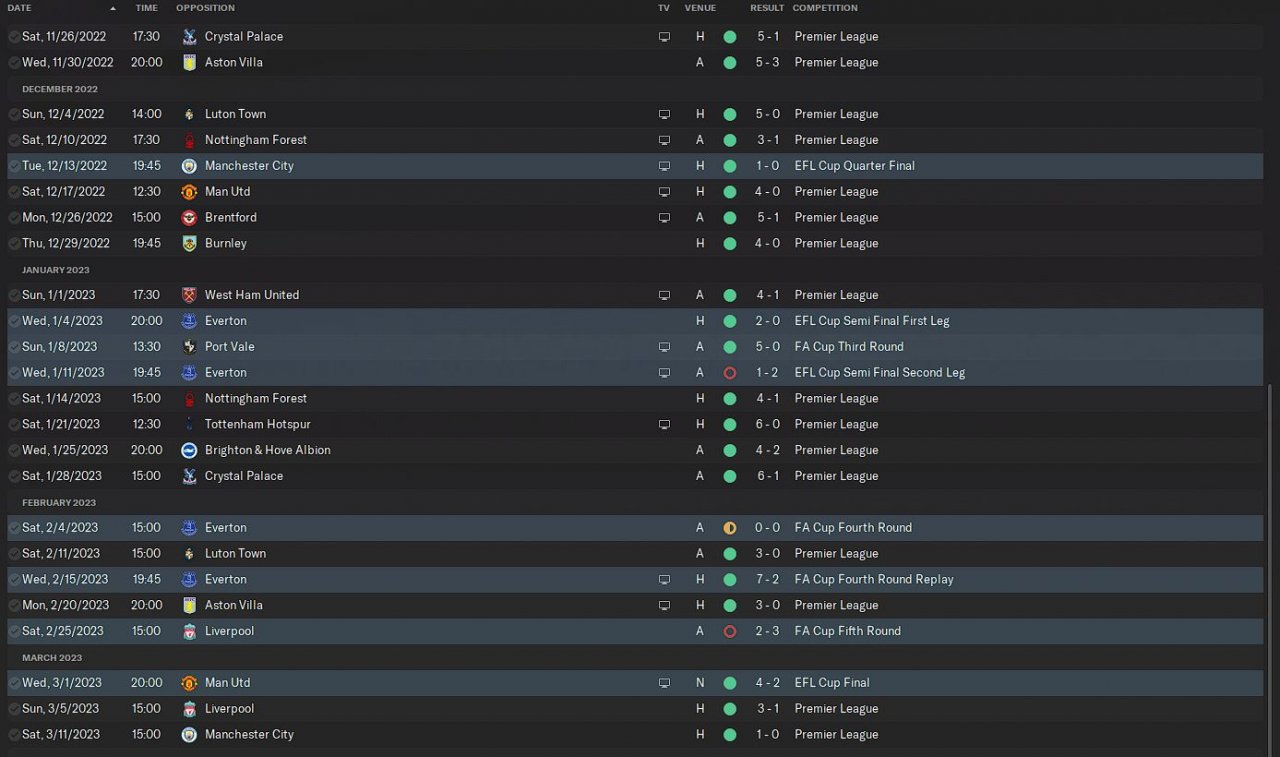Open the 7 - 2 result against Everton
The width and height of the screenshot is (1280, 757).
[x=768, y=579]
